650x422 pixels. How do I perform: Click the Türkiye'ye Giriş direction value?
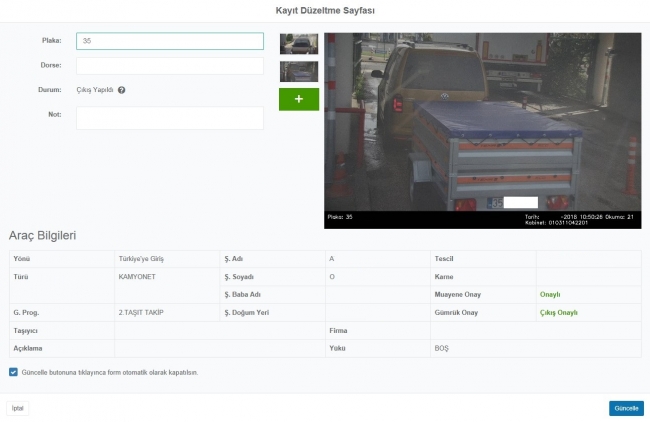pyautogui.click(x=143, y=258)
